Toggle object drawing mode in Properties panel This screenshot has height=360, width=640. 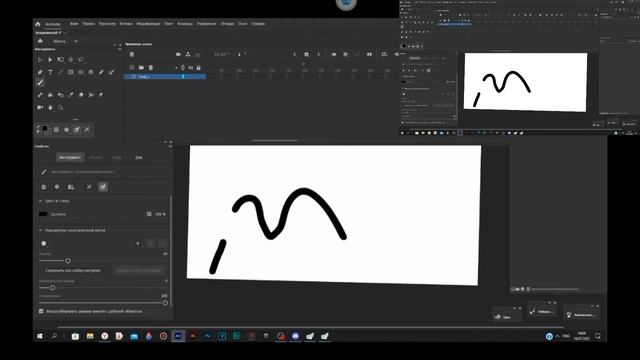click(44, 187)
